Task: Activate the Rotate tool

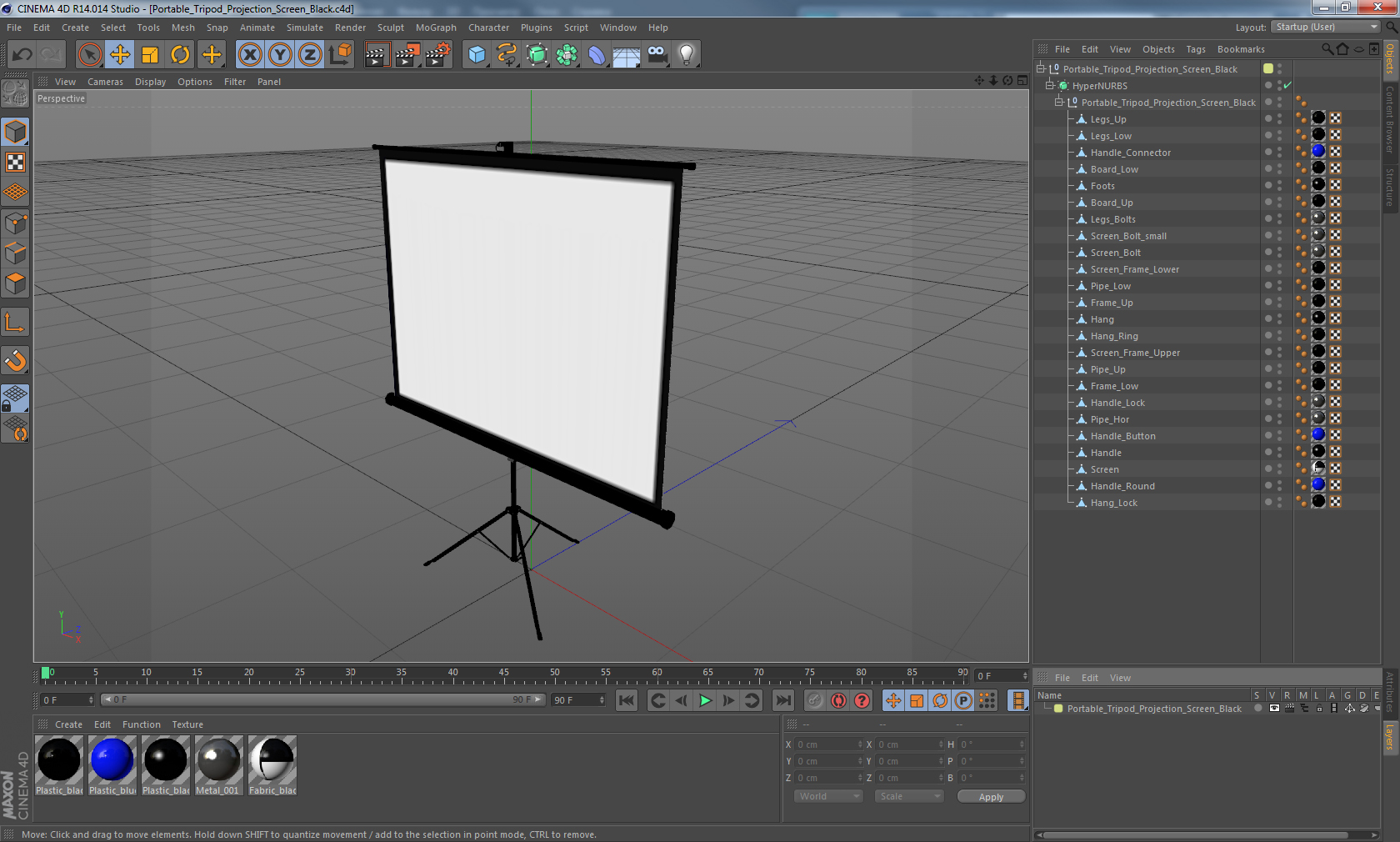Action: click(180, 55)
